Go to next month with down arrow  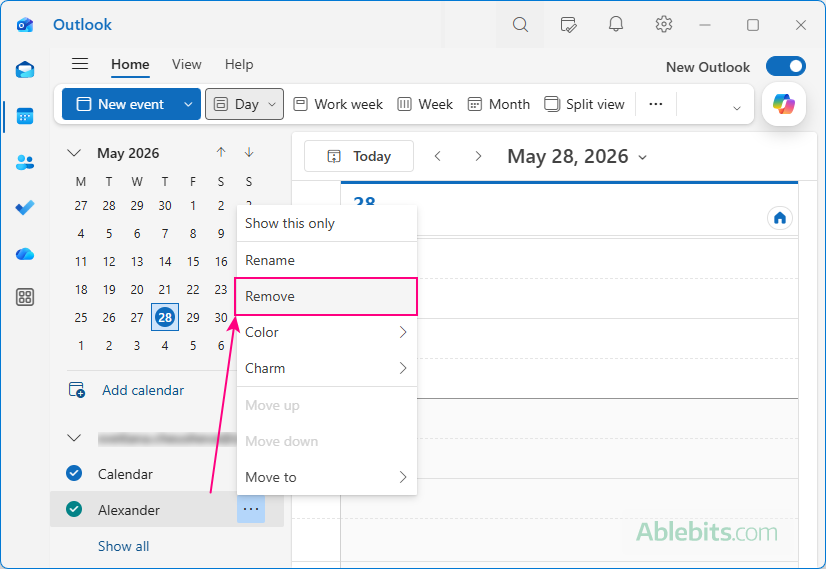pyautogui.click(x=249, y=152)
